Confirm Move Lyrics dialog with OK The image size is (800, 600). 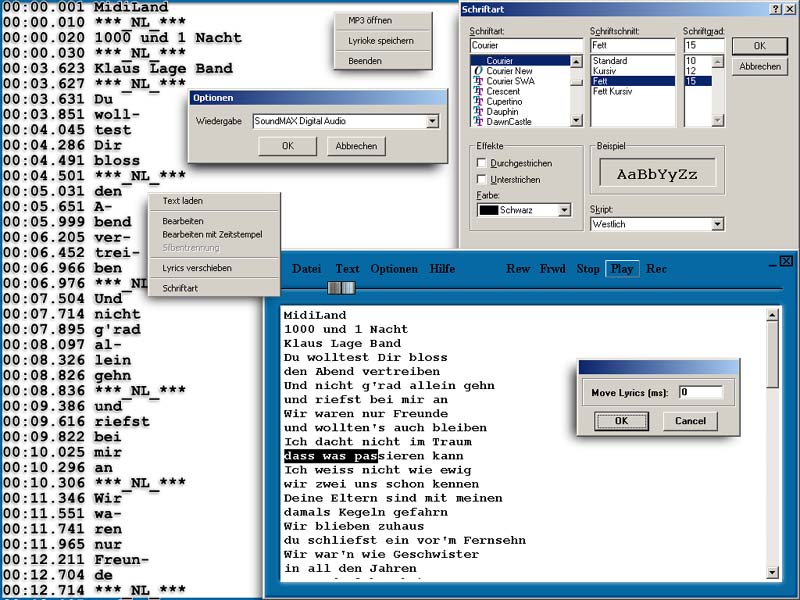621,421
